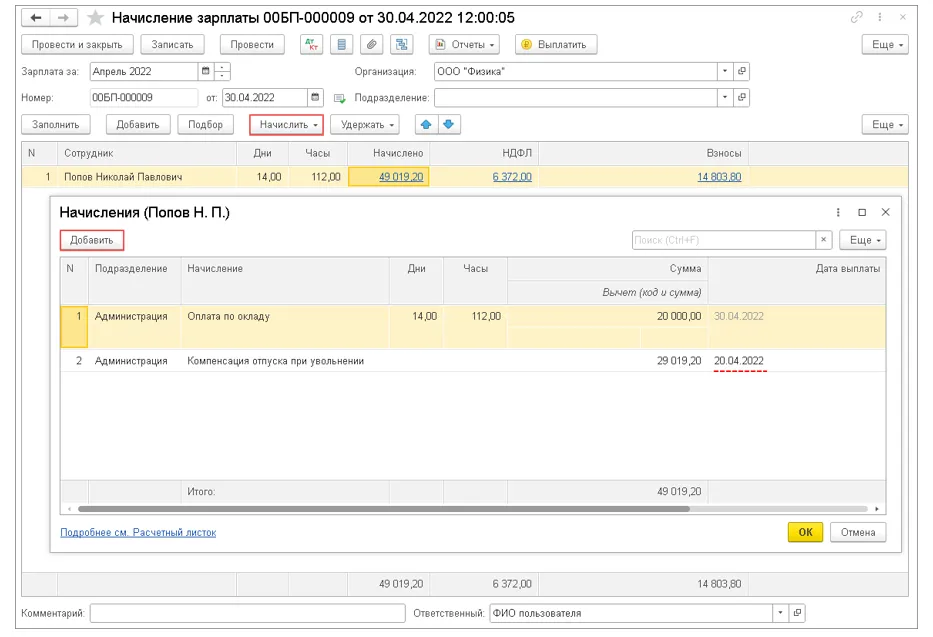Mark document as favorite with star icon

95,18
